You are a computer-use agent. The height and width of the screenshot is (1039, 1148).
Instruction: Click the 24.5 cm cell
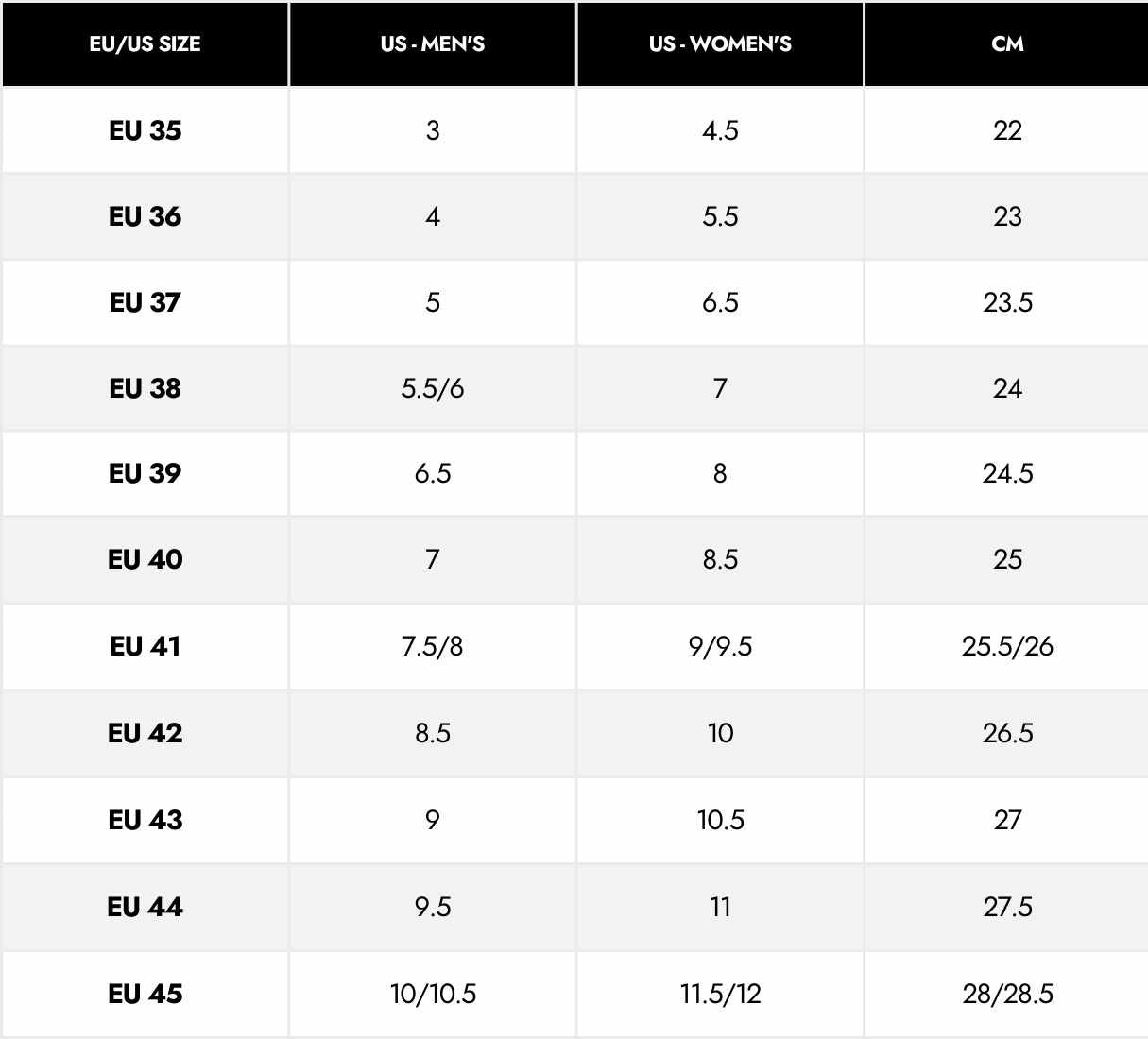[x=1007, y=473]
